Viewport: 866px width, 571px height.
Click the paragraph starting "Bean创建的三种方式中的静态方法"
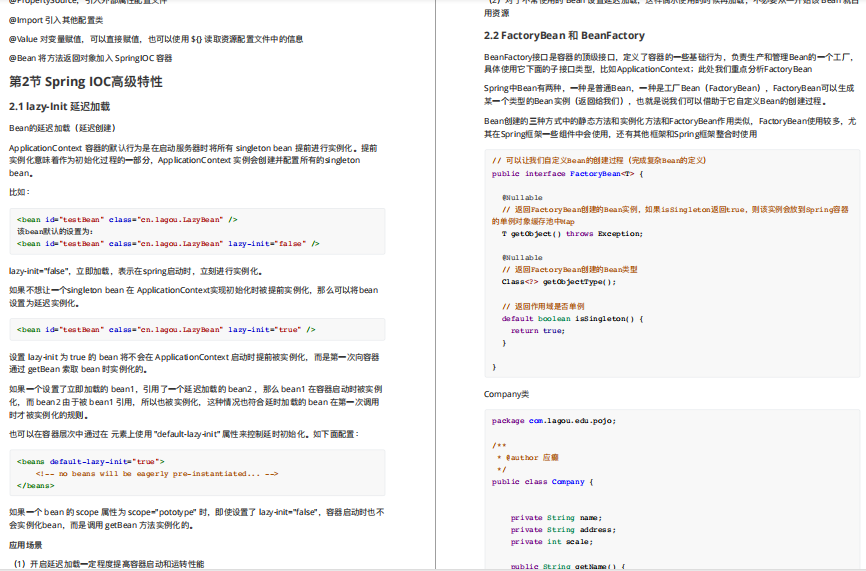(x=670, y=128)
